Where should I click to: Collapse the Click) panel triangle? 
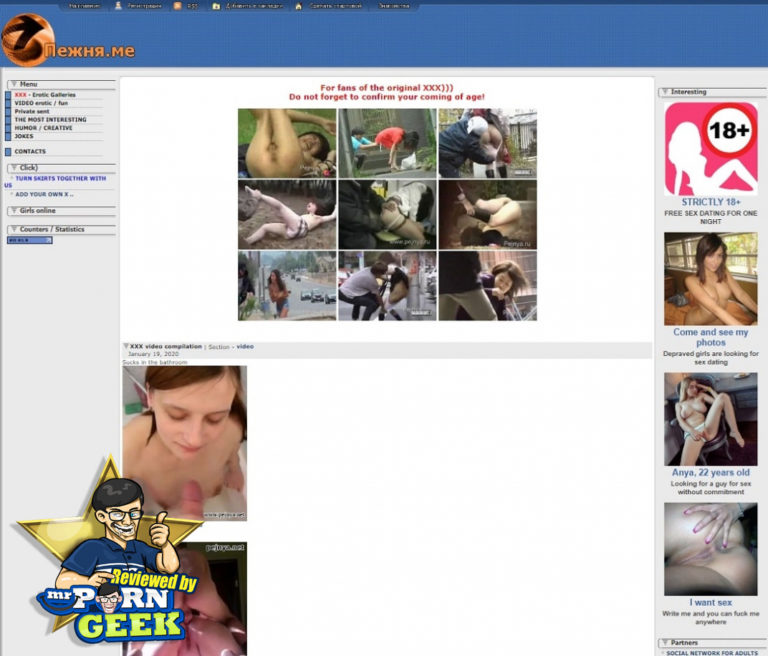click(14, 168)
